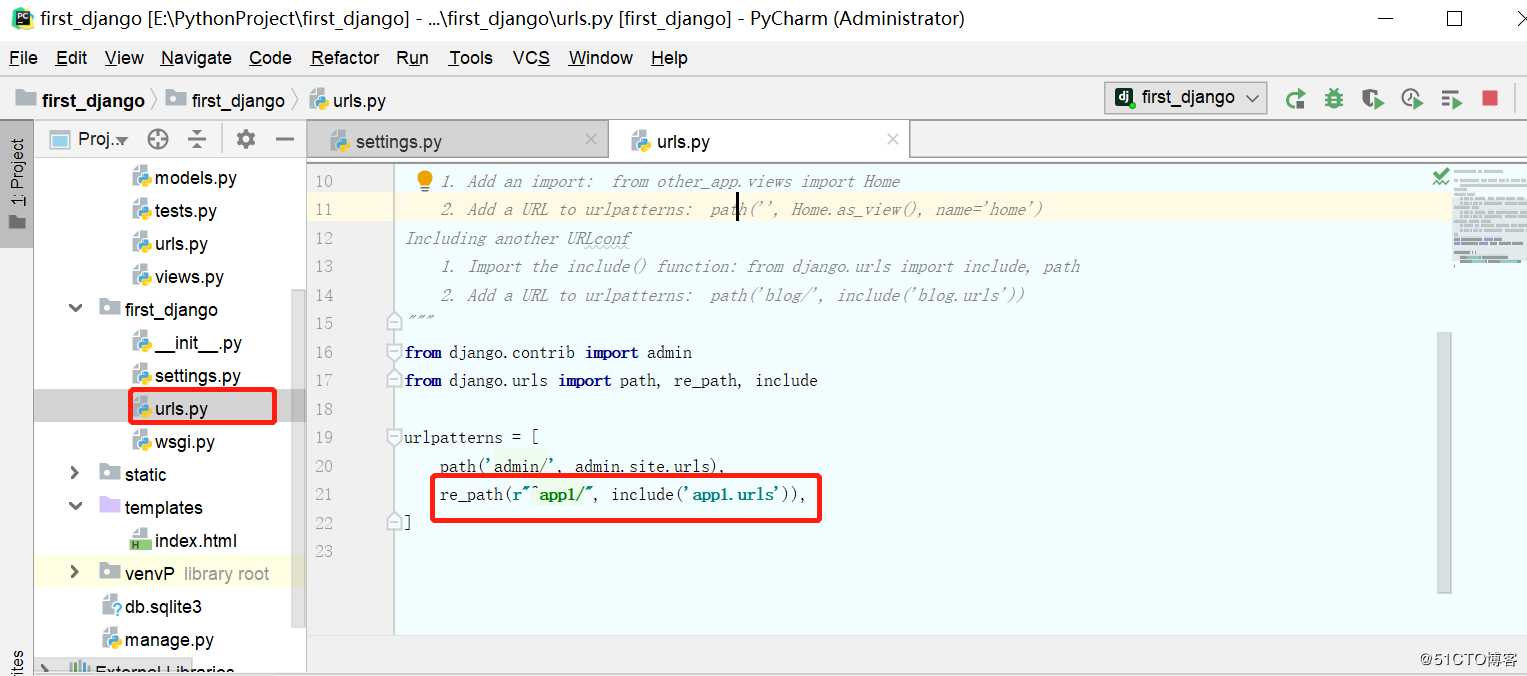
Task: Stop the running process
Action: click(1490, 98)
